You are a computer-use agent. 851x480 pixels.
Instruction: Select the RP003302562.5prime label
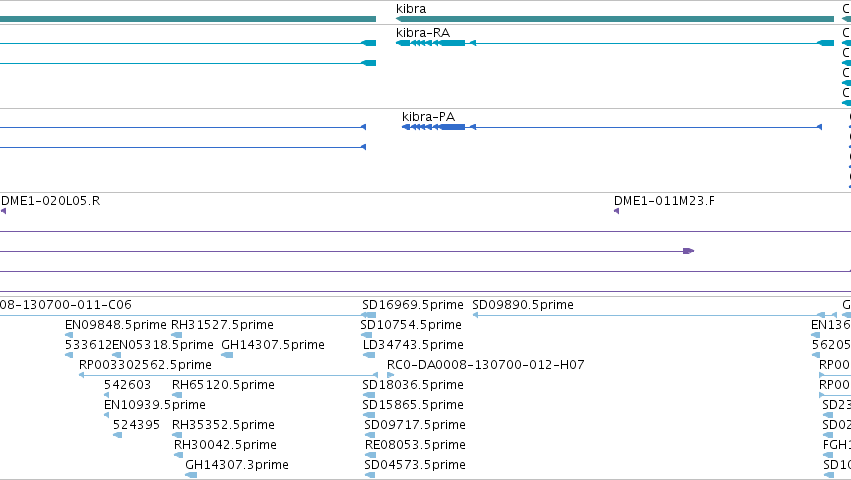click(x=145, y=365)
